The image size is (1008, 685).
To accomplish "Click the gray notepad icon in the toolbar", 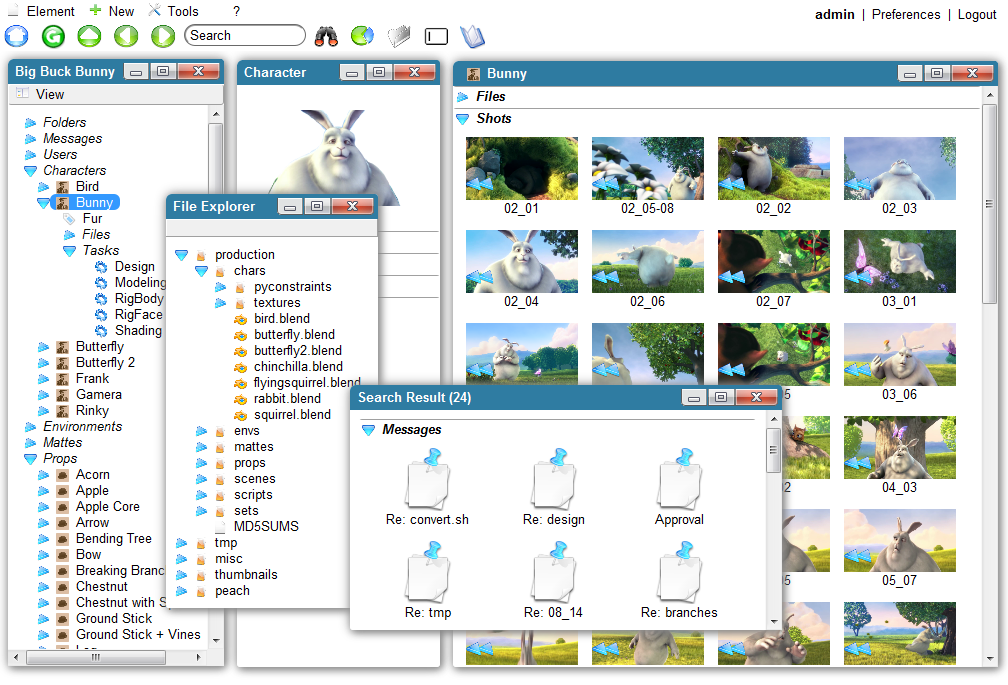I will point(399,36).
